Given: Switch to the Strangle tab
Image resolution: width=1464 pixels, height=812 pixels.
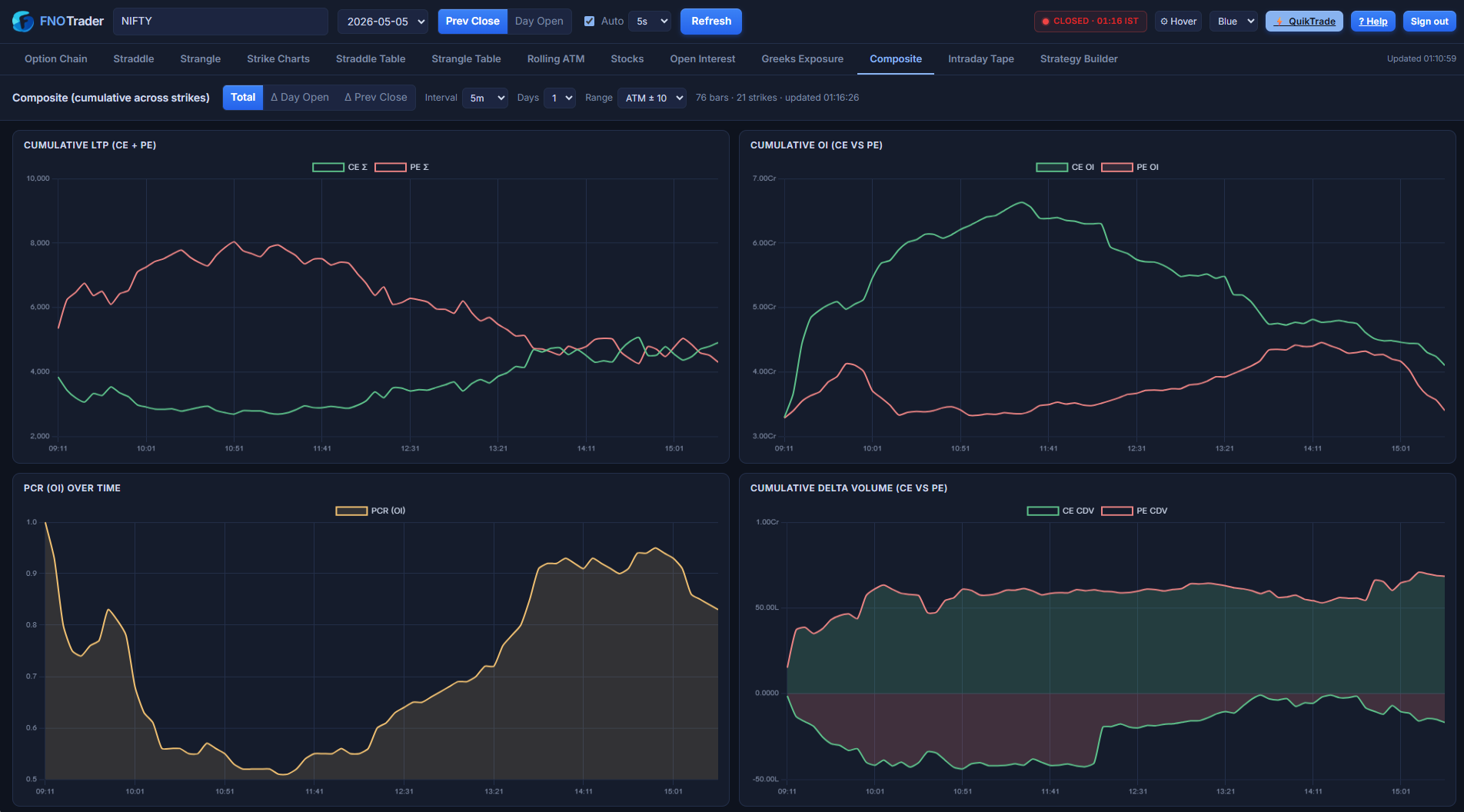Looking at the screenshot, I should point(200,59).
